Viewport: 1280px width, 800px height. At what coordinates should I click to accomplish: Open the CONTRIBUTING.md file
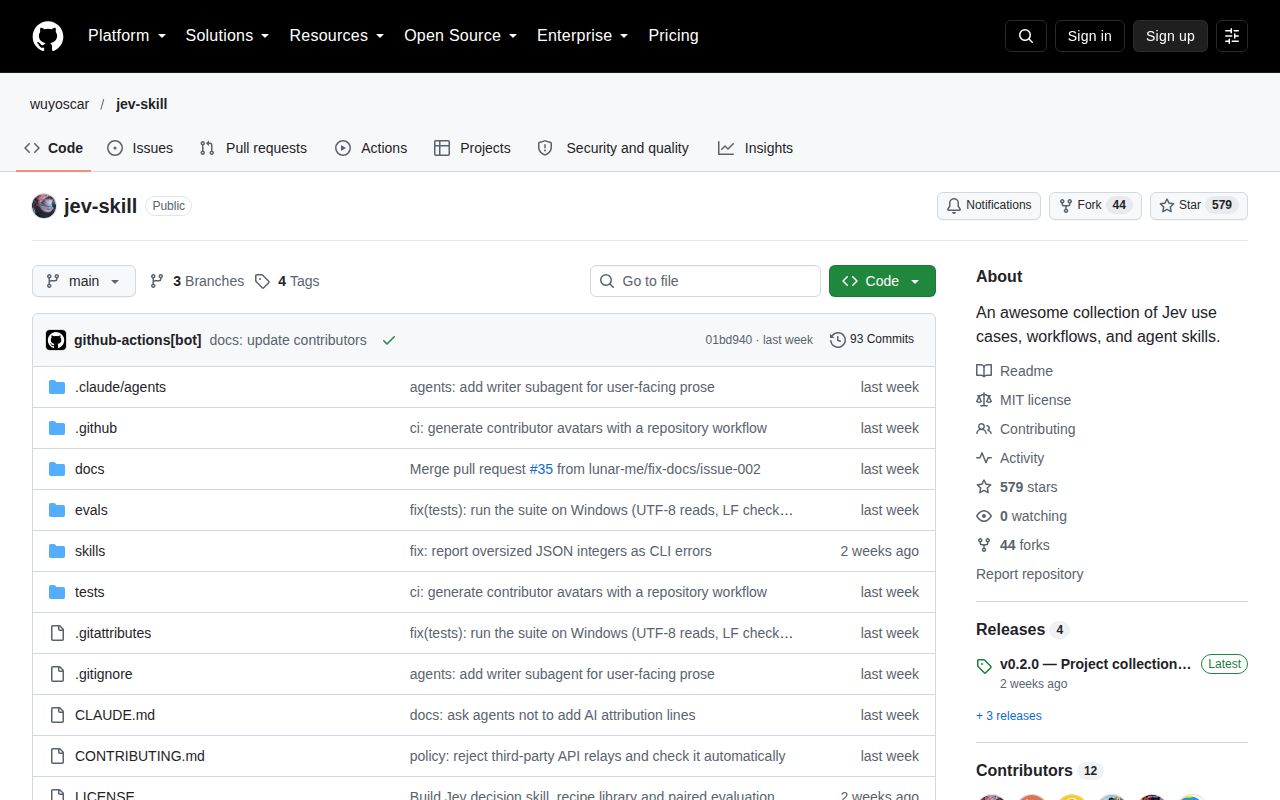(140, 756)
